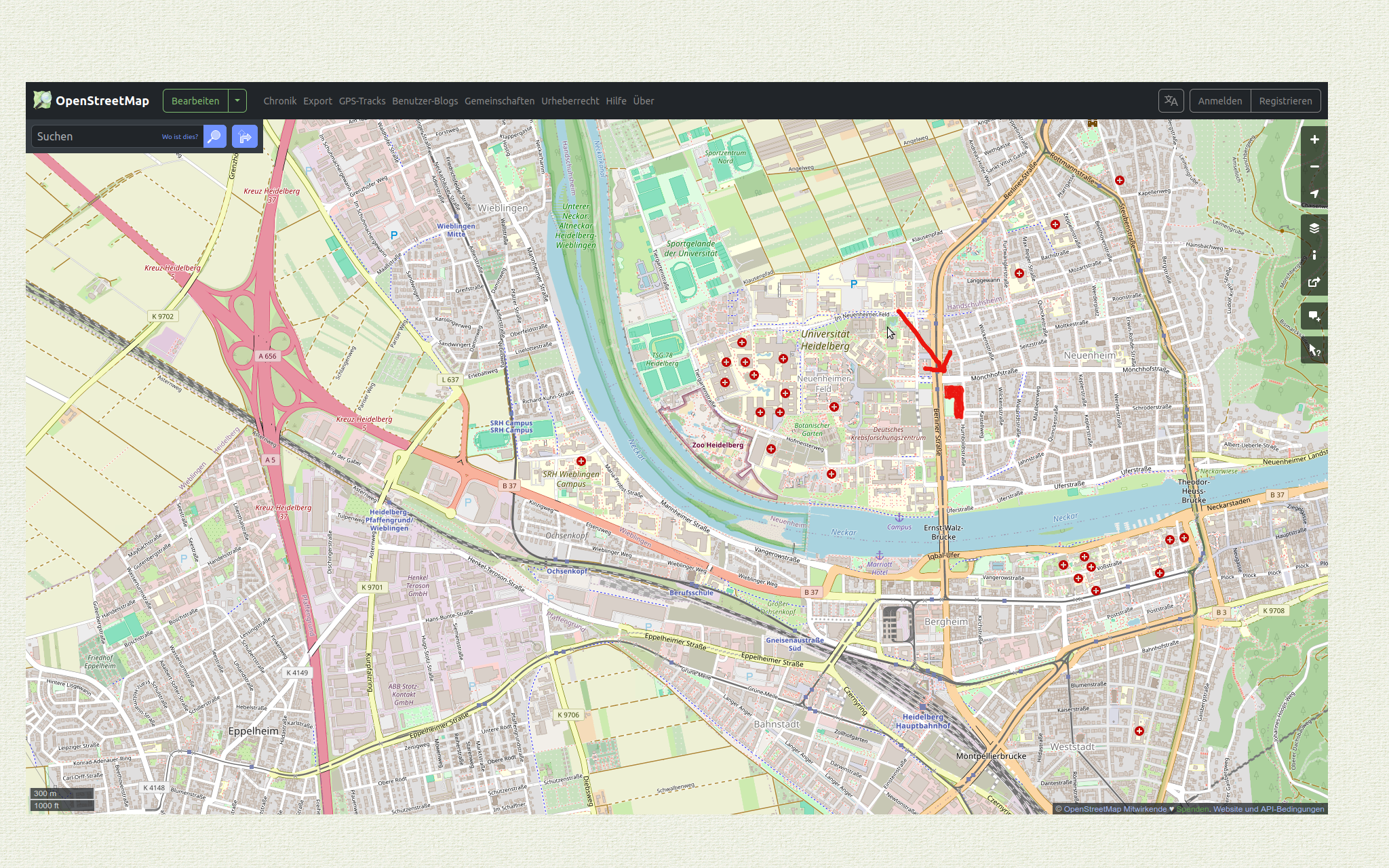Viewport: 1389px width, 868px height.
Task: Open the Export menu item
Action: 317,101
